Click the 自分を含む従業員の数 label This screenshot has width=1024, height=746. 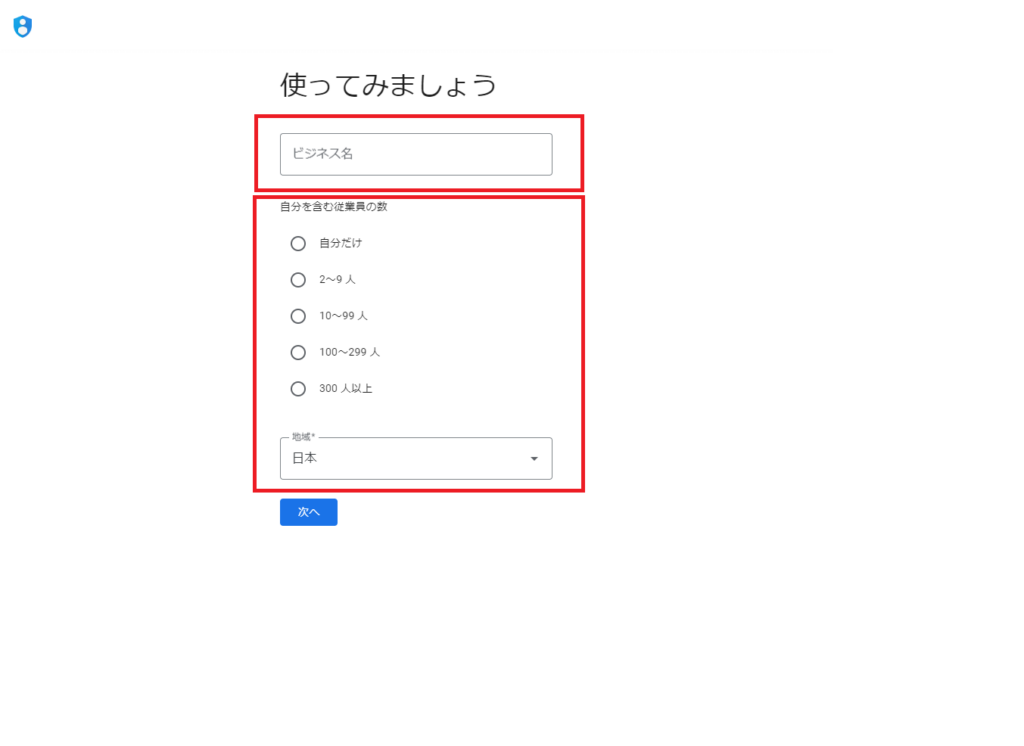[x=334, y=208]
